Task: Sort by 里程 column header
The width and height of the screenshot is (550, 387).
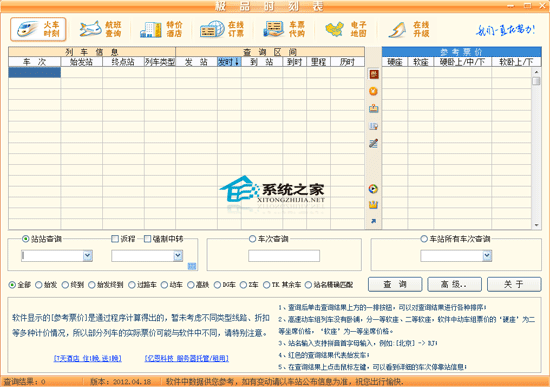Action: pos(318,62)
